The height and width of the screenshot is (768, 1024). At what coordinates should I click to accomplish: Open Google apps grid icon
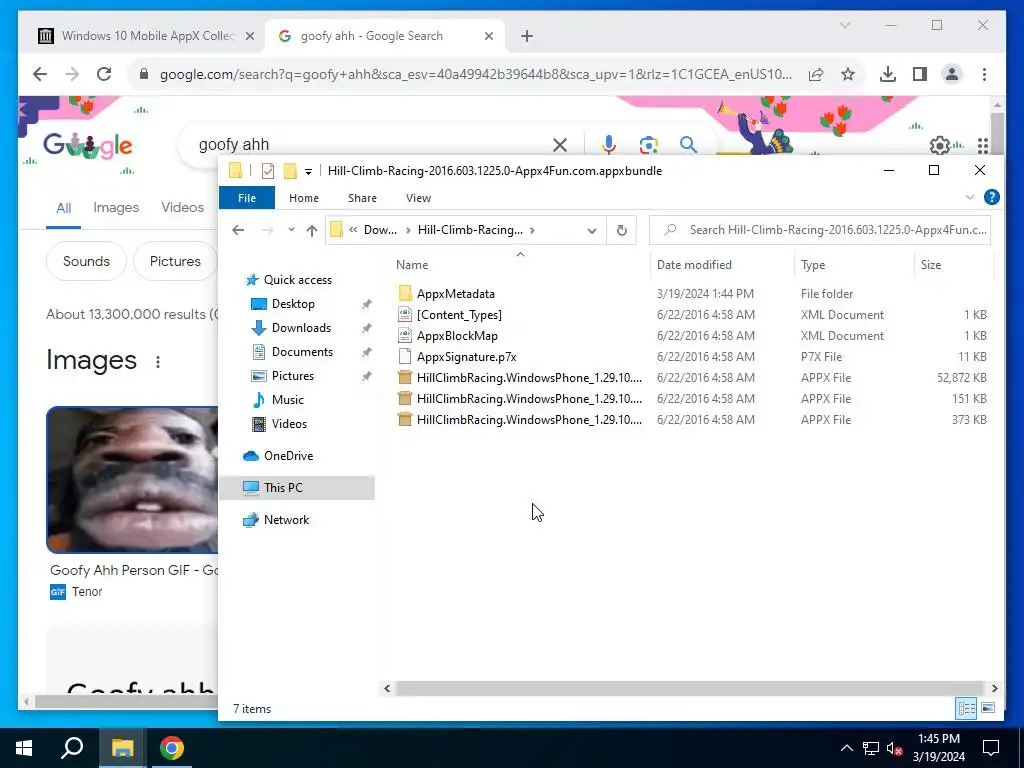[x=983, y=144]
